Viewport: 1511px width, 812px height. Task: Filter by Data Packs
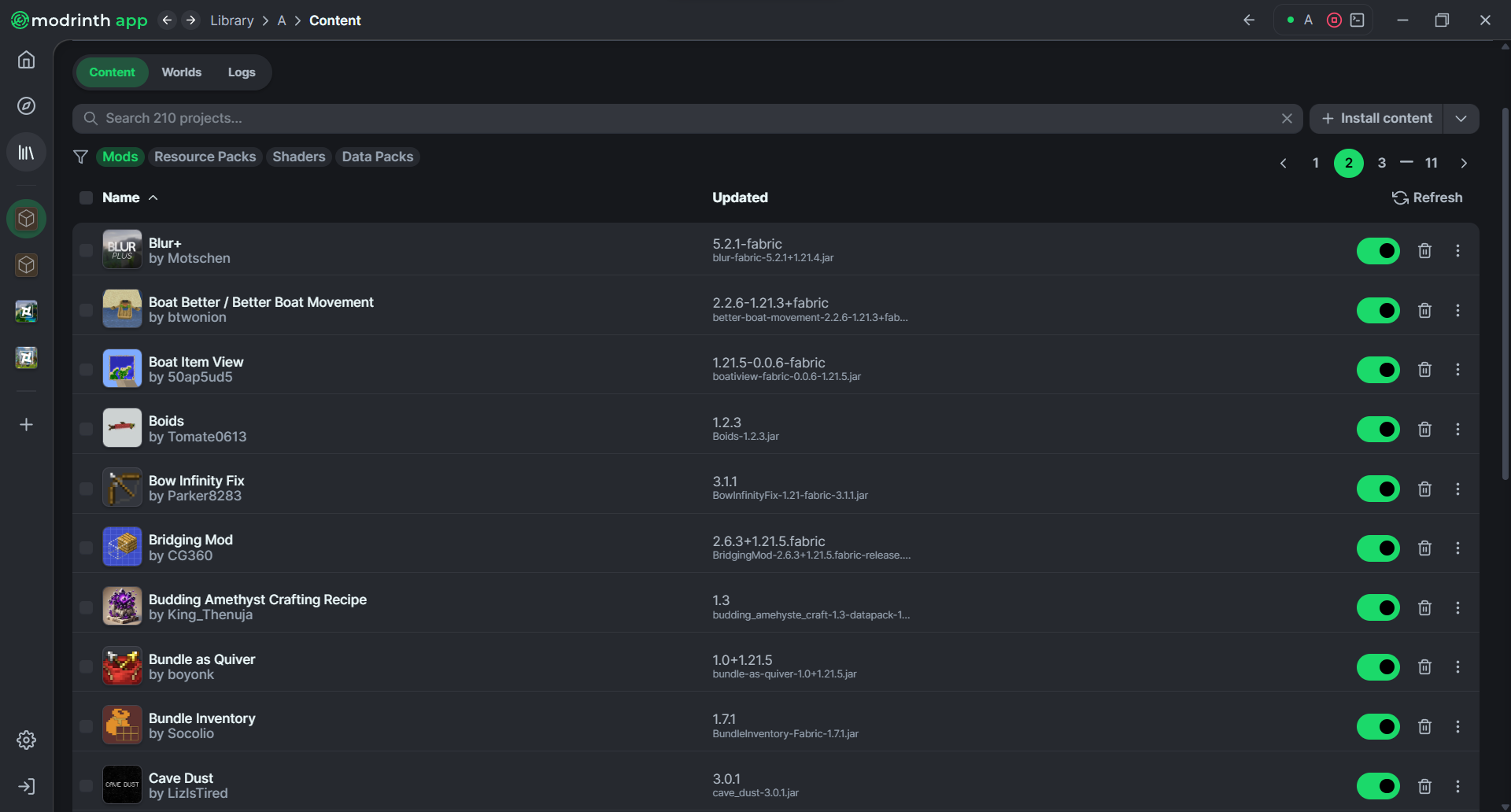point(377,157)
